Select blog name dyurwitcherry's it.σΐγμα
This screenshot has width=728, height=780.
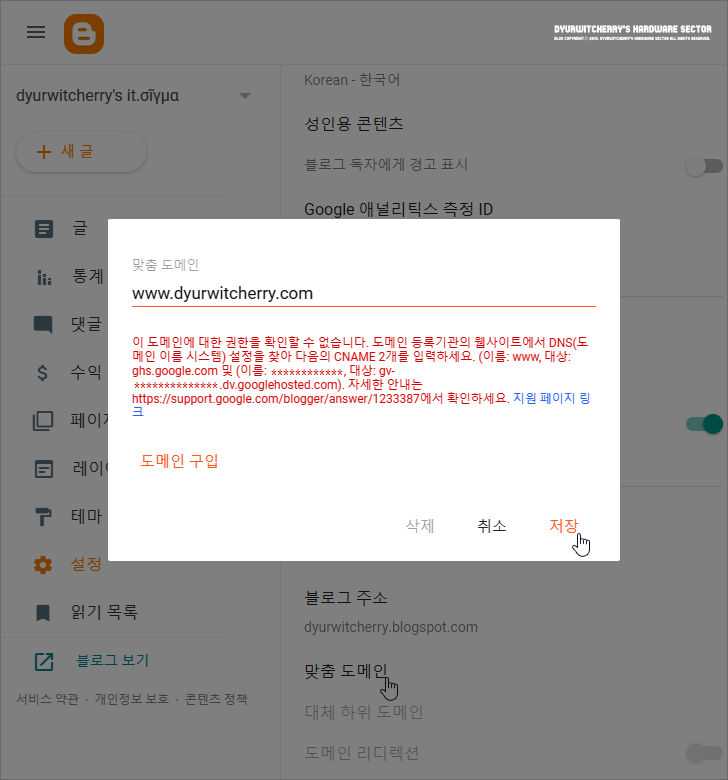click(x=98, y=96)
